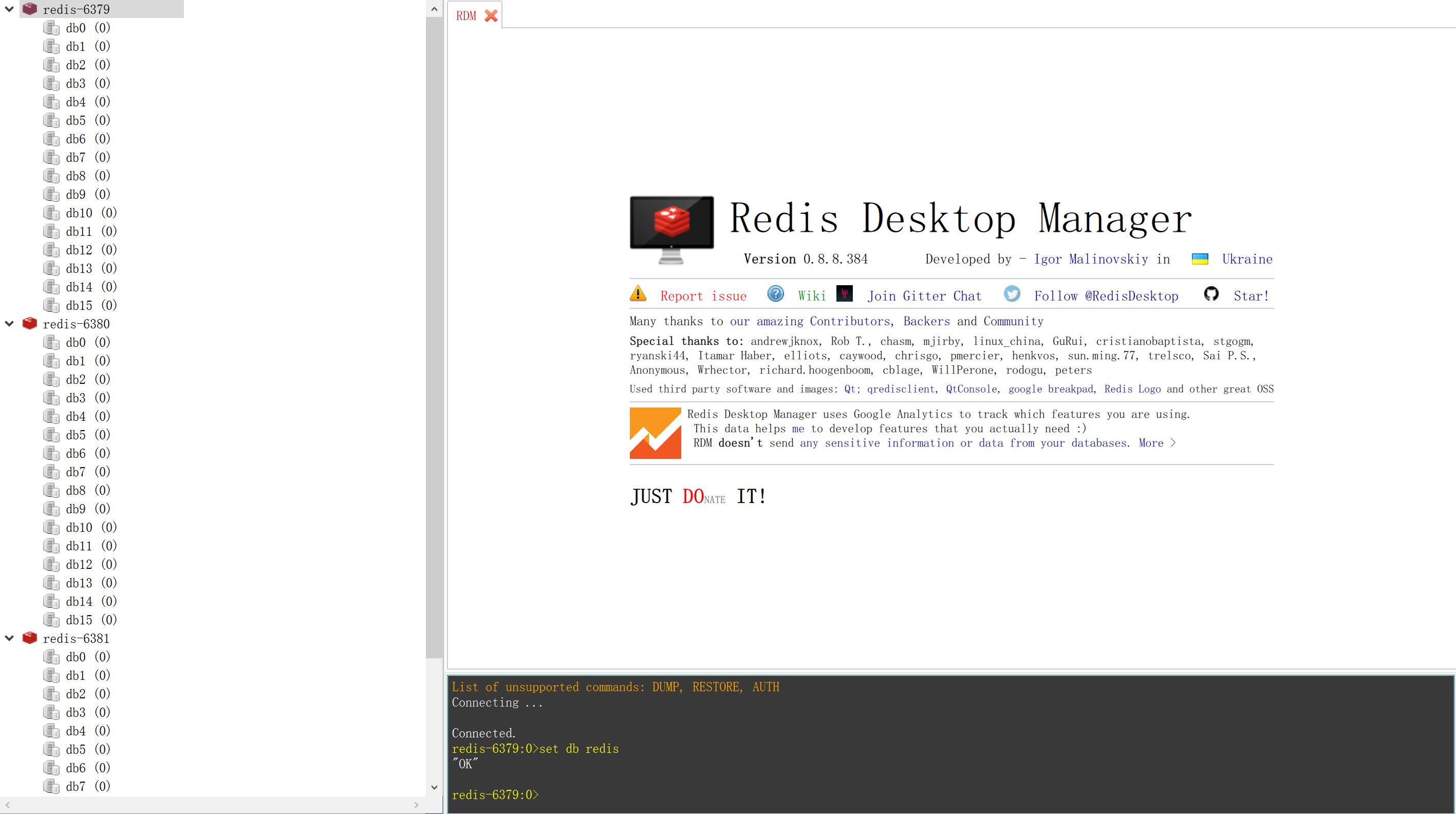Open the qredisclient link
Image resolution: width=1456 pixels, height=814 pixels.
pyautogui.click(x=901, y=389)
